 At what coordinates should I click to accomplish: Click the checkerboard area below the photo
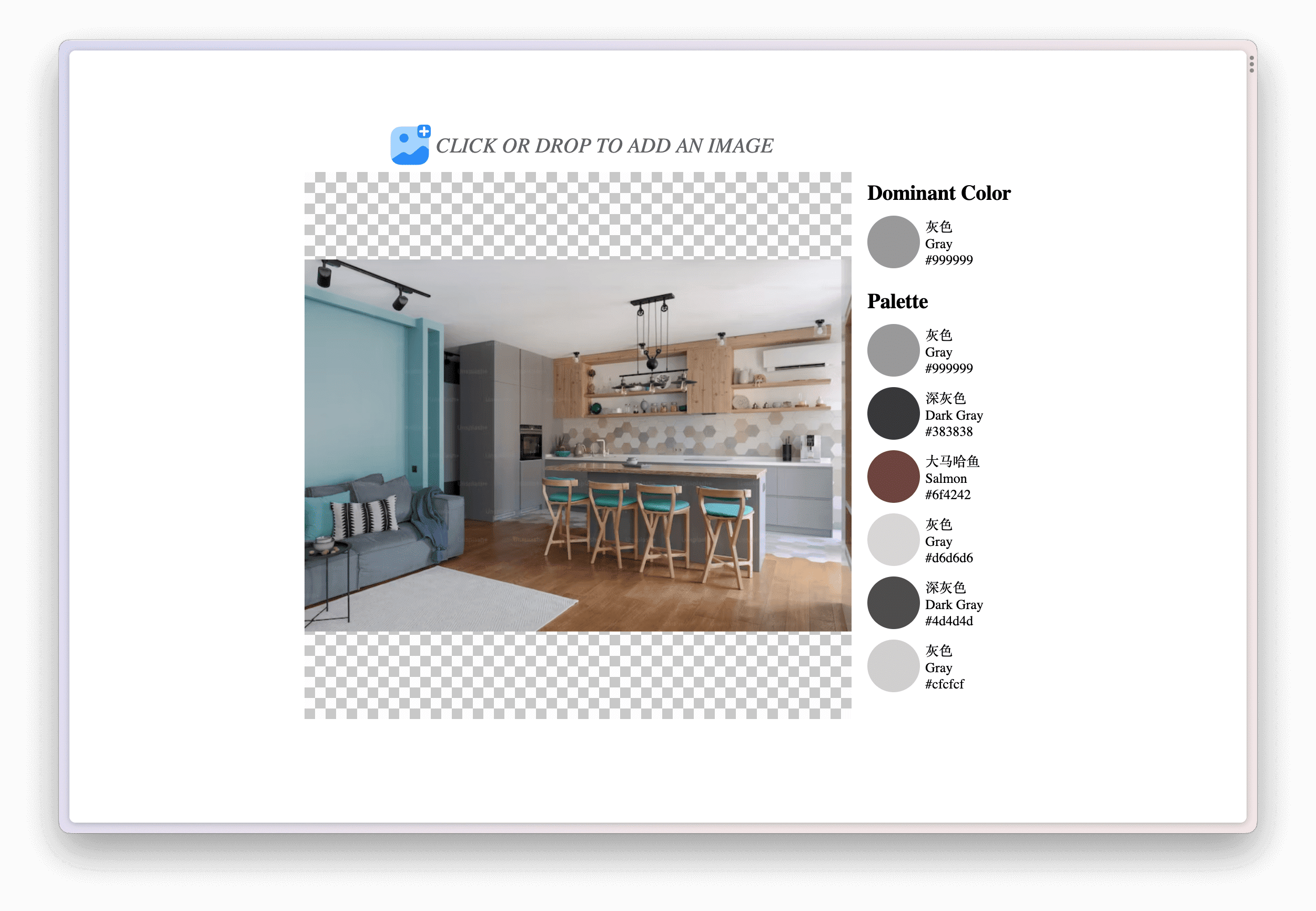click(x=578, y=676)
